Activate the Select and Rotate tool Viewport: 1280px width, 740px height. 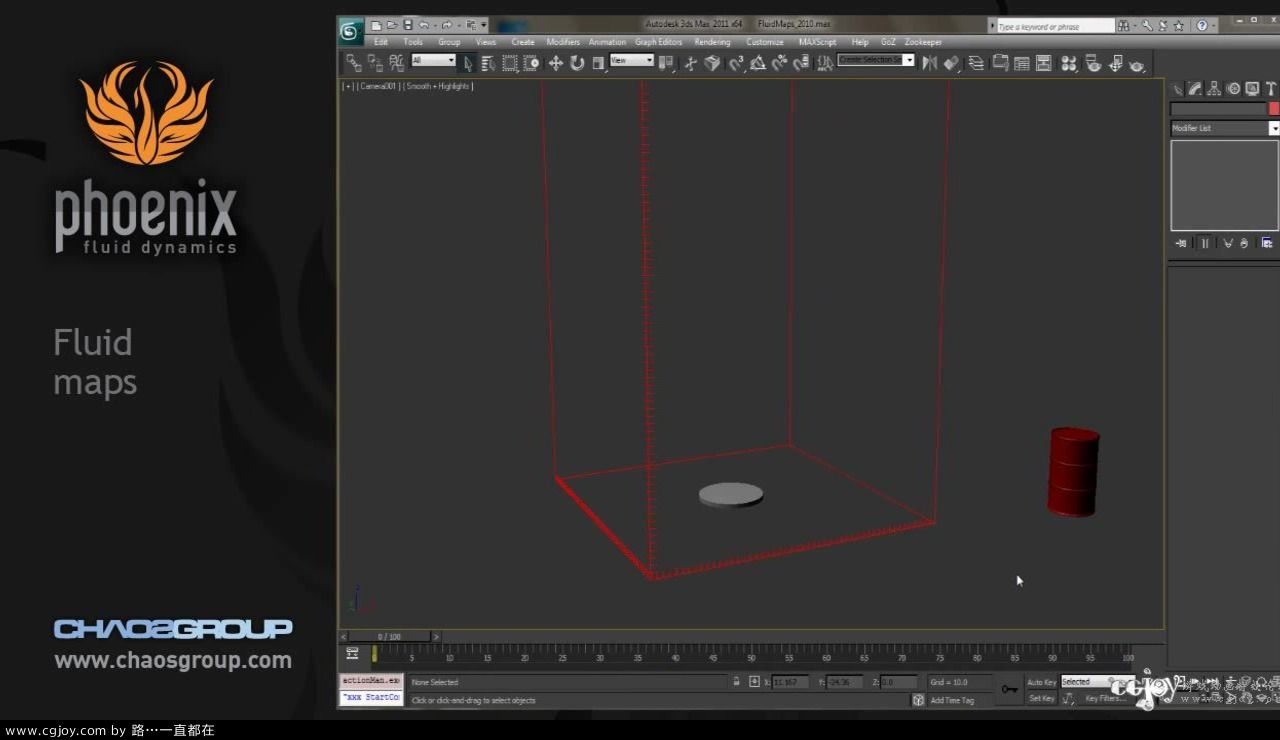[577, 63]
